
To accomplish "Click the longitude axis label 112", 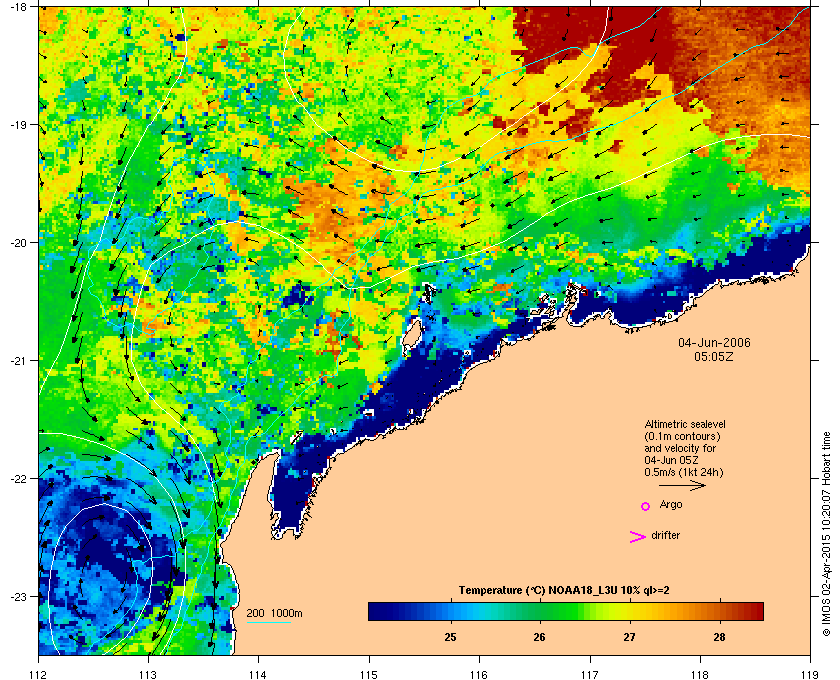I will [x=39, y=675].
